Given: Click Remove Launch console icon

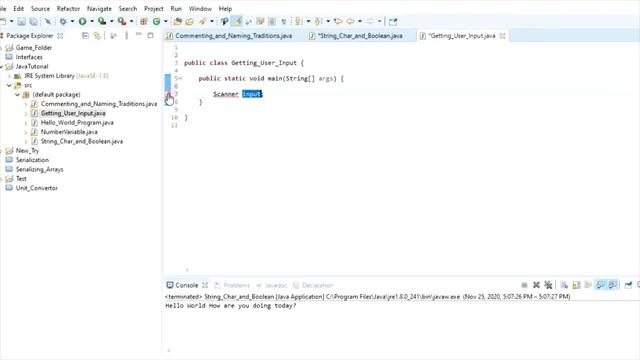Looking at the screenshot, I should (x=536, y=285).
